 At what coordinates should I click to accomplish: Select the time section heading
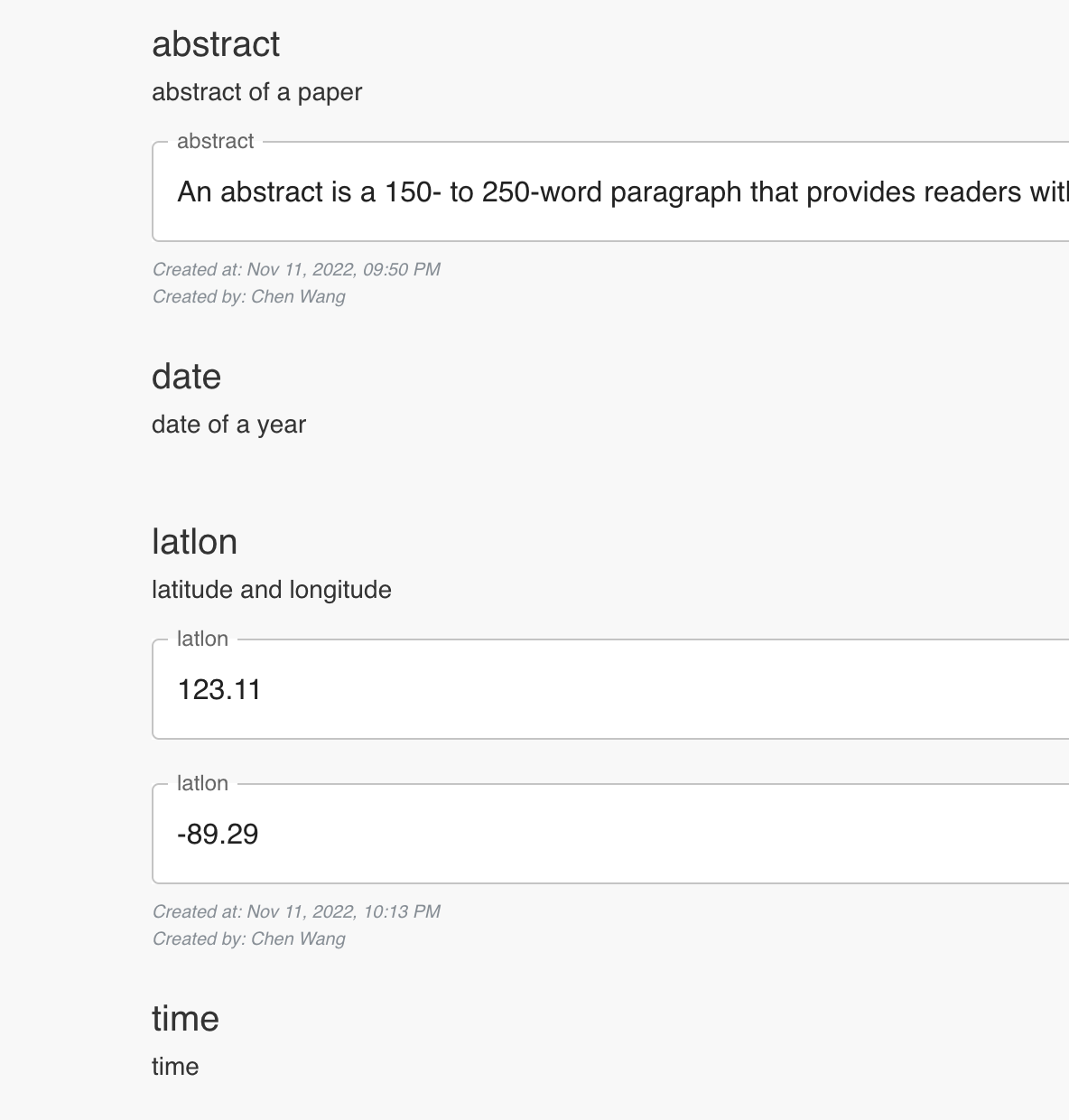tap(186, 1019)
